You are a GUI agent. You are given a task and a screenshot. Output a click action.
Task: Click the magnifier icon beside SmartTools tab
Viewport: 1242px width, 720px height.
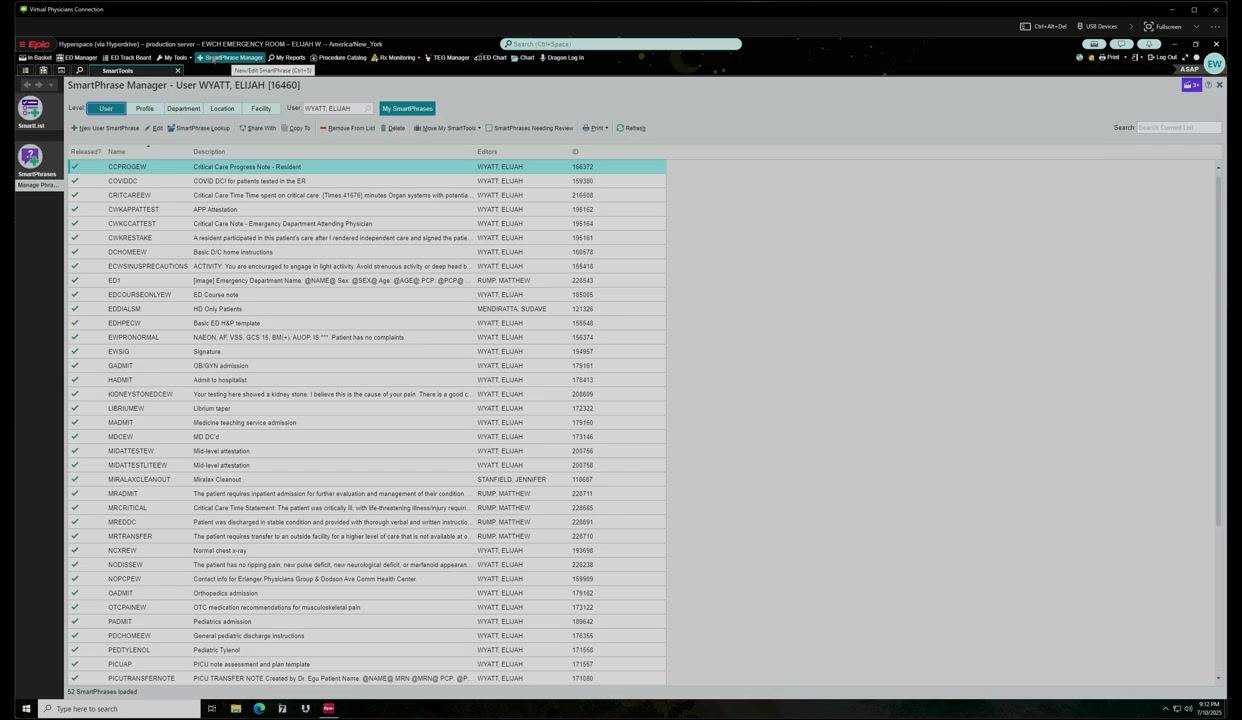[79, 71]
